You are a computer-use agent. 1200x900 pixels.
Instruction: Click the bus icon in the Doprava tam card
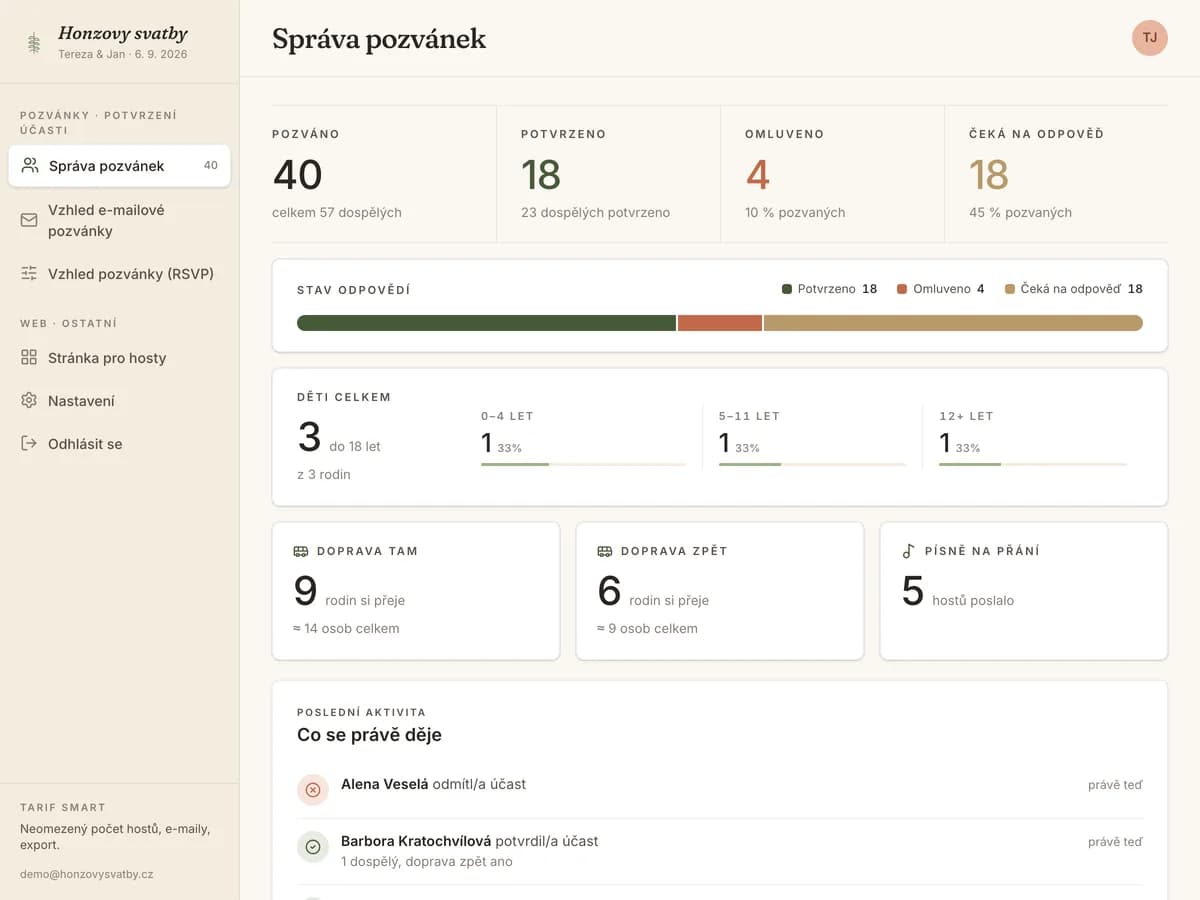coord(301,551)
